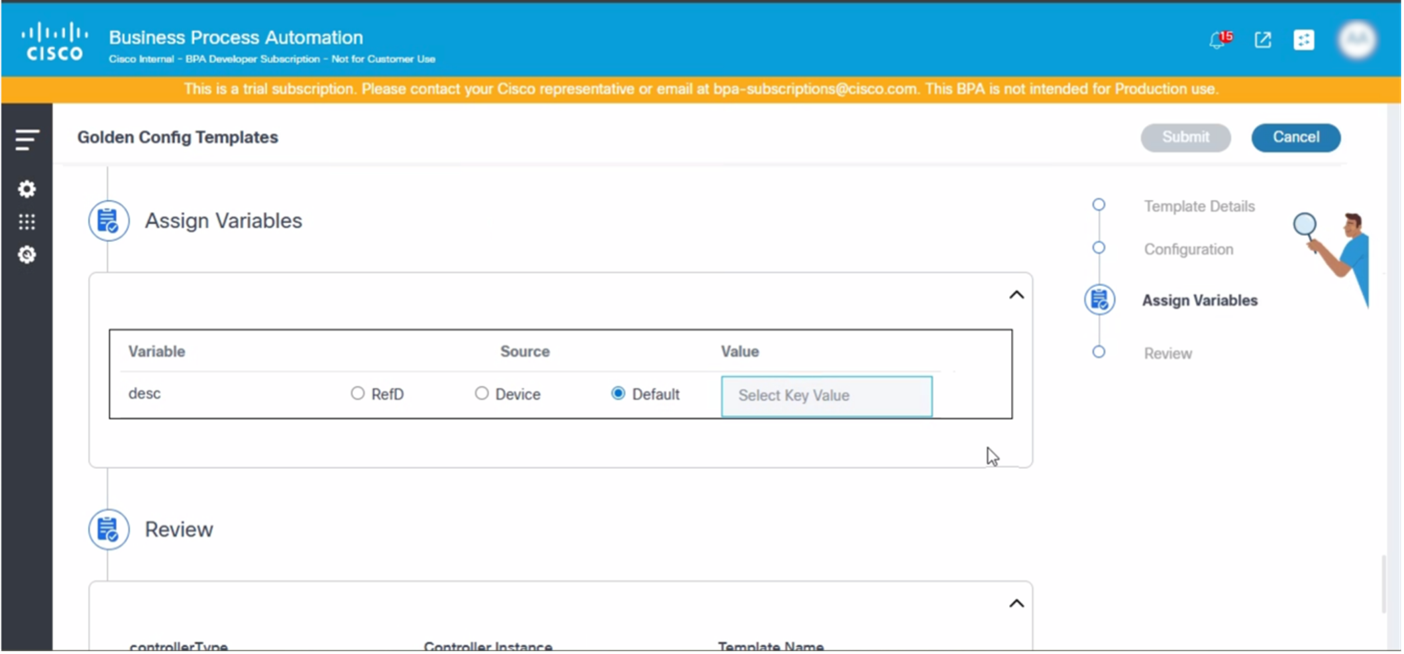Open the apps grid icon in header
Image resolution: width=1404 pixels, height=654 pixels.
1304,40
